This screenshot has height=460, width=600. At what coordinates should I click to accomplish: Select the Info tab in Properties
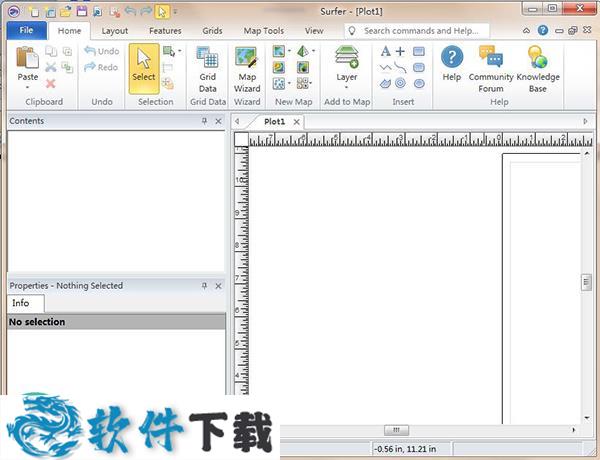click(x=21, y=303)
